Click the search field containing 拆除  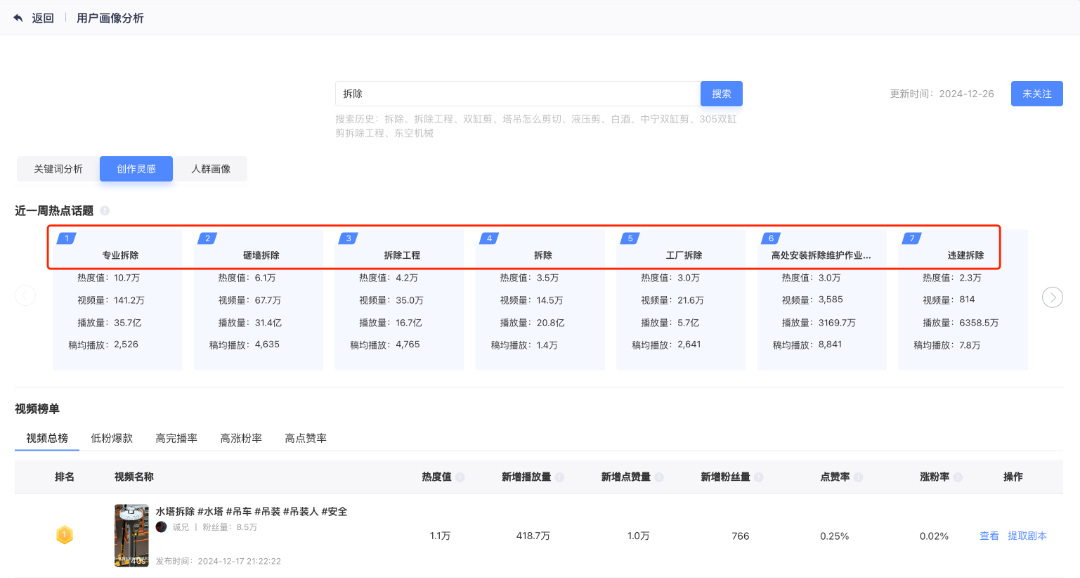pyautogui.click(x=517, y=94)
